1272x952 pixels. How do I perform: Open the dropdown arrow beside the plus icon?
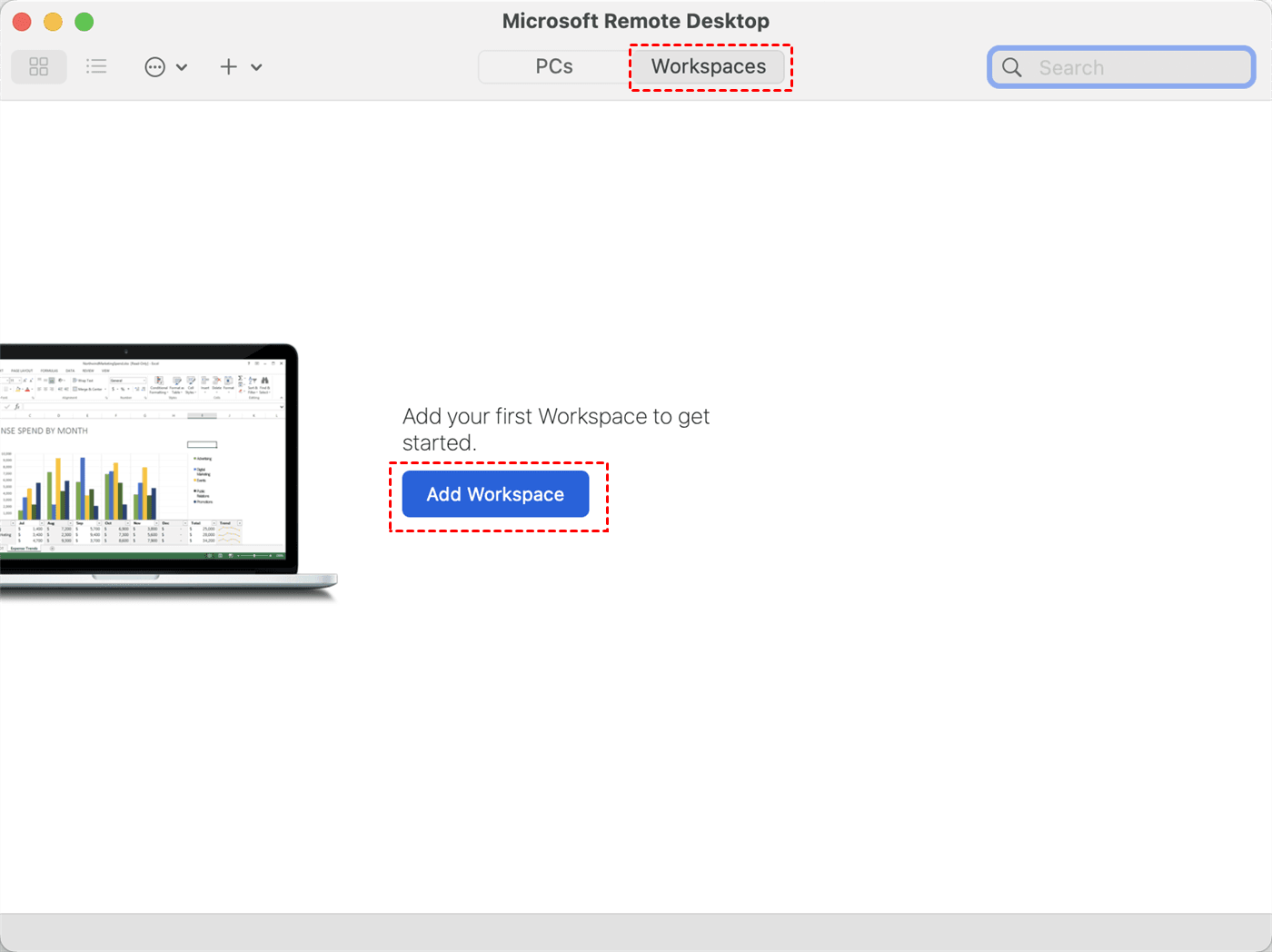tap(257, 67)
